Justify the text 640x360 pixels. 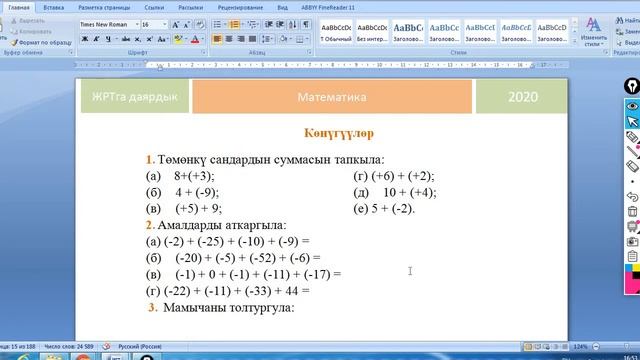tap(253, 39)
